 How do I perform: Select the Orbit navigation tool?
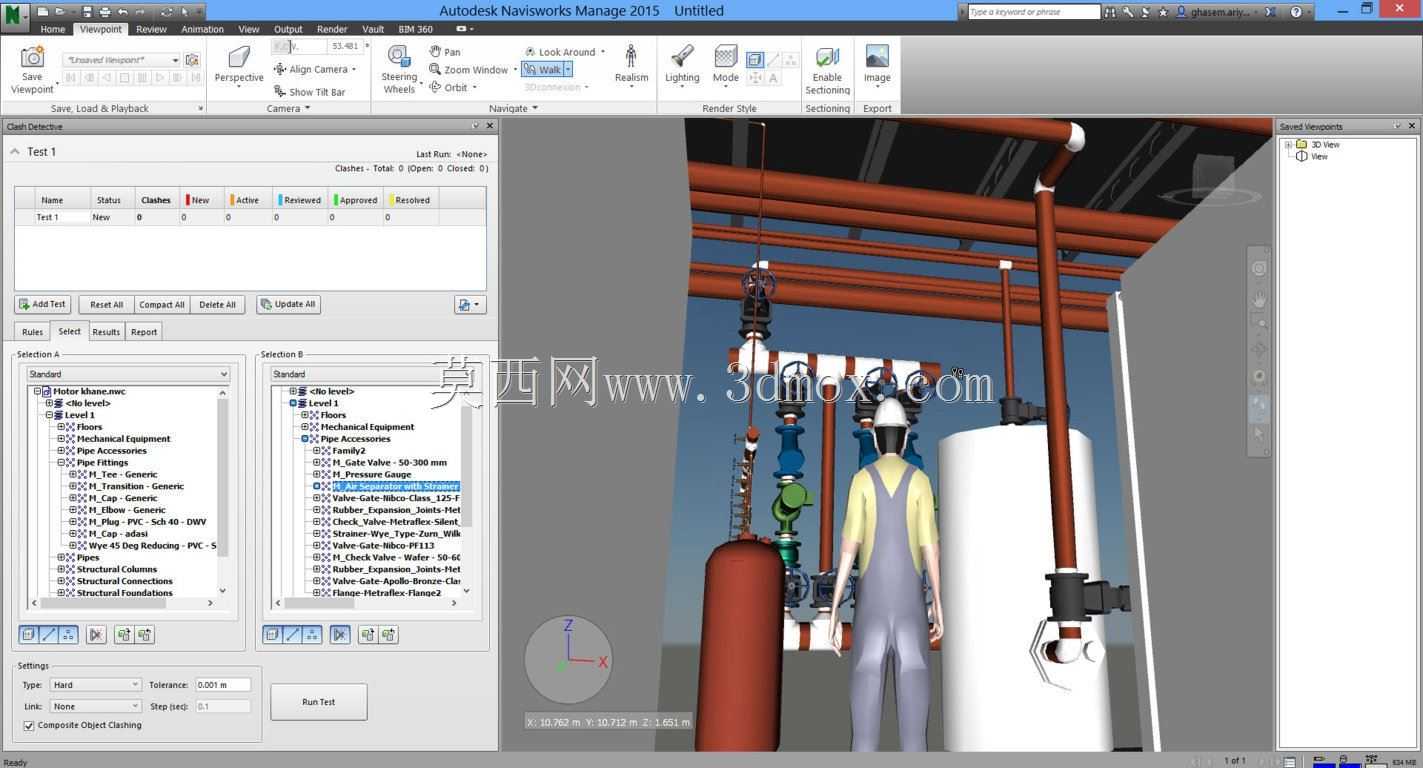pos(449,87)
